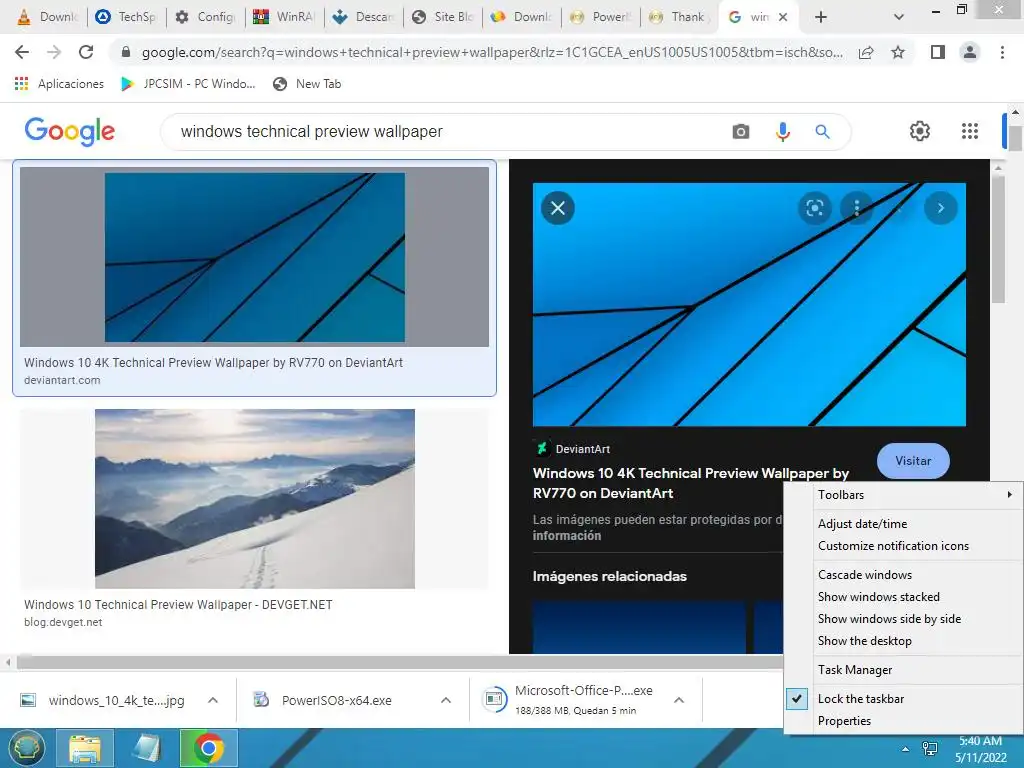Open the JPCSIM - PC Windo... bookmark

tap(188, 84)
